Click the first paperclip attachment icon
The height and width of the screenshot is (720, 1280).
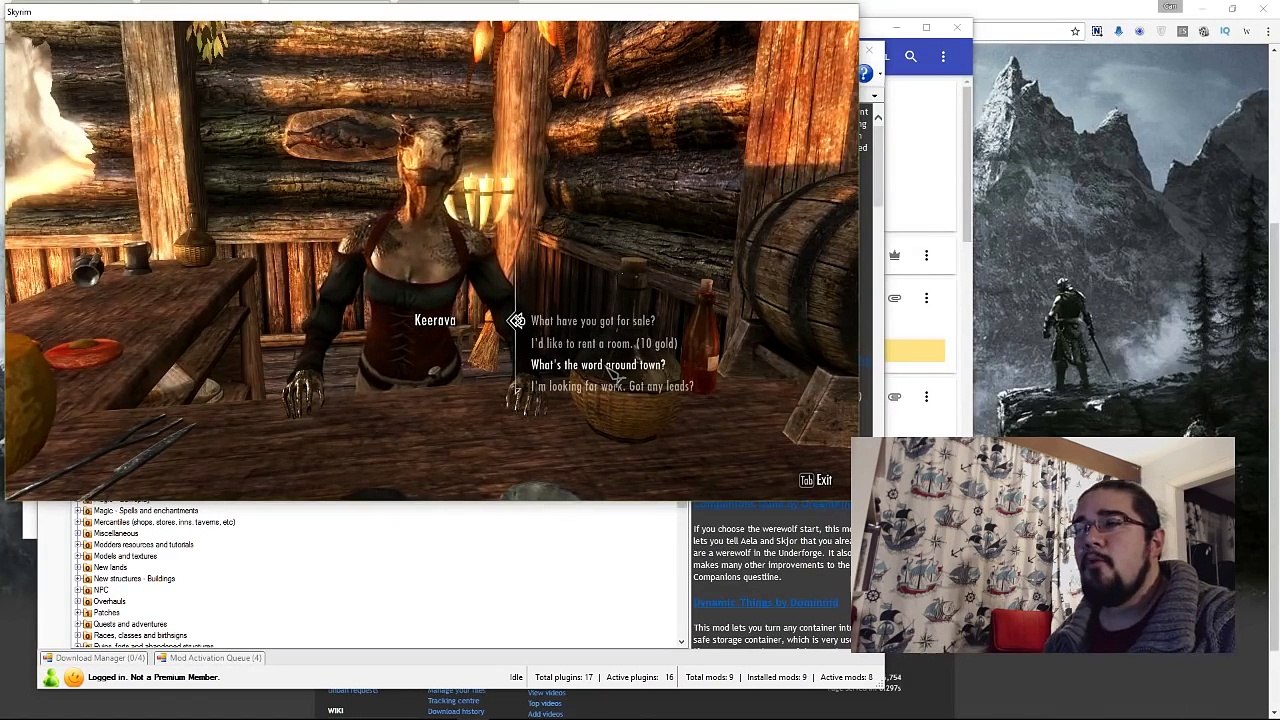click(x=895, y=298)
